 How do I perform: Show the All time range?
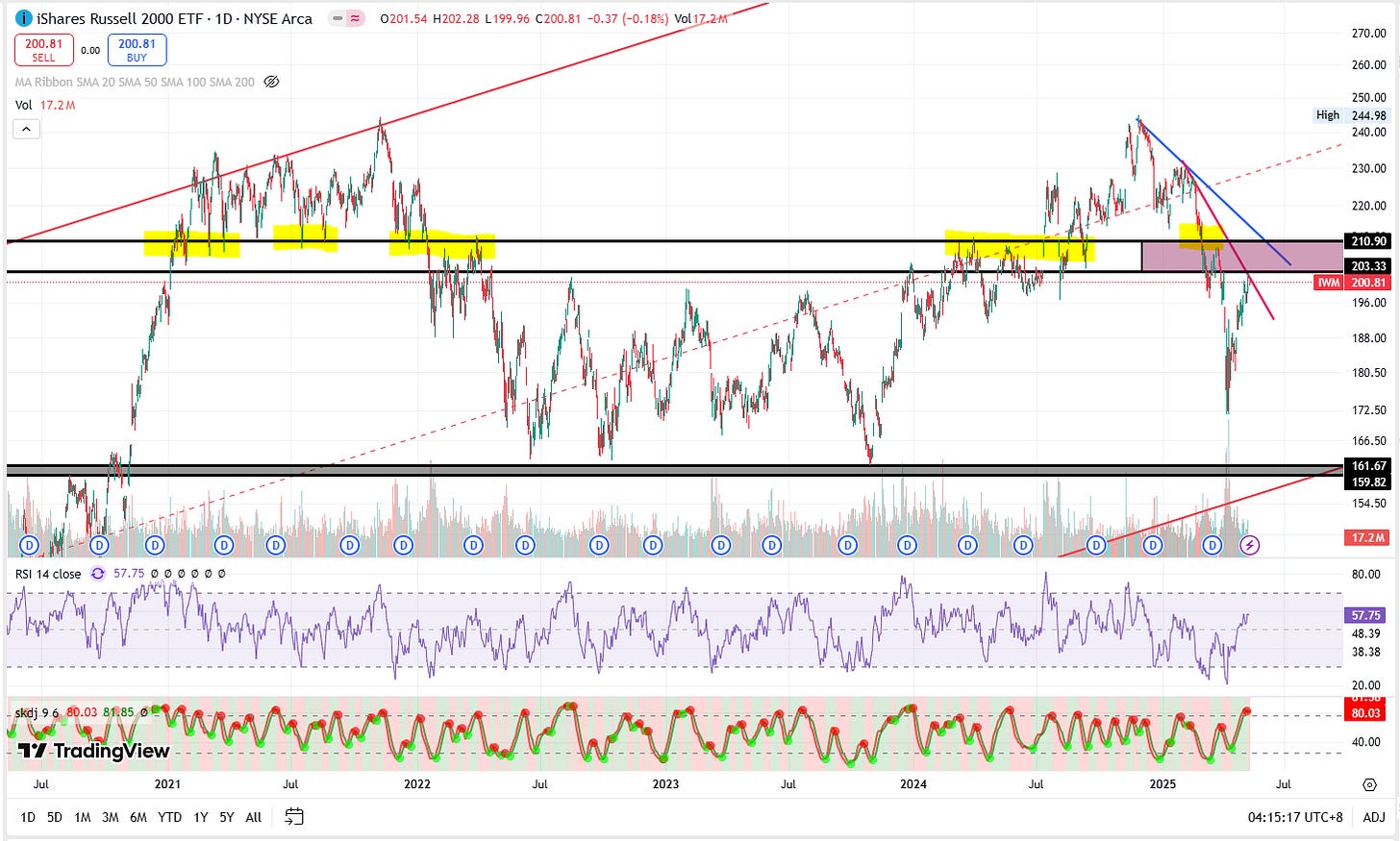[254, 817]
